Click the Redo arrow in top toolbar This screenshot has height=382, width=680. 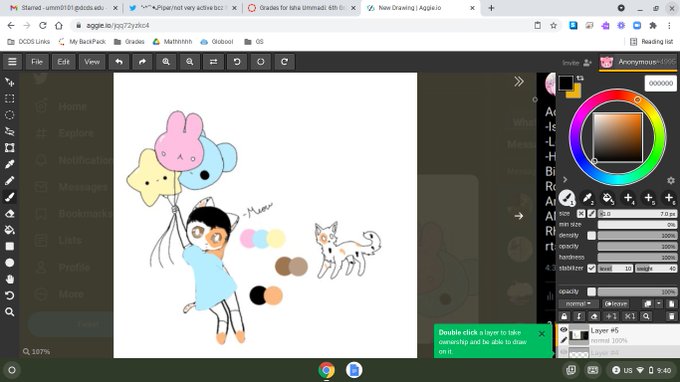point(142,62)
